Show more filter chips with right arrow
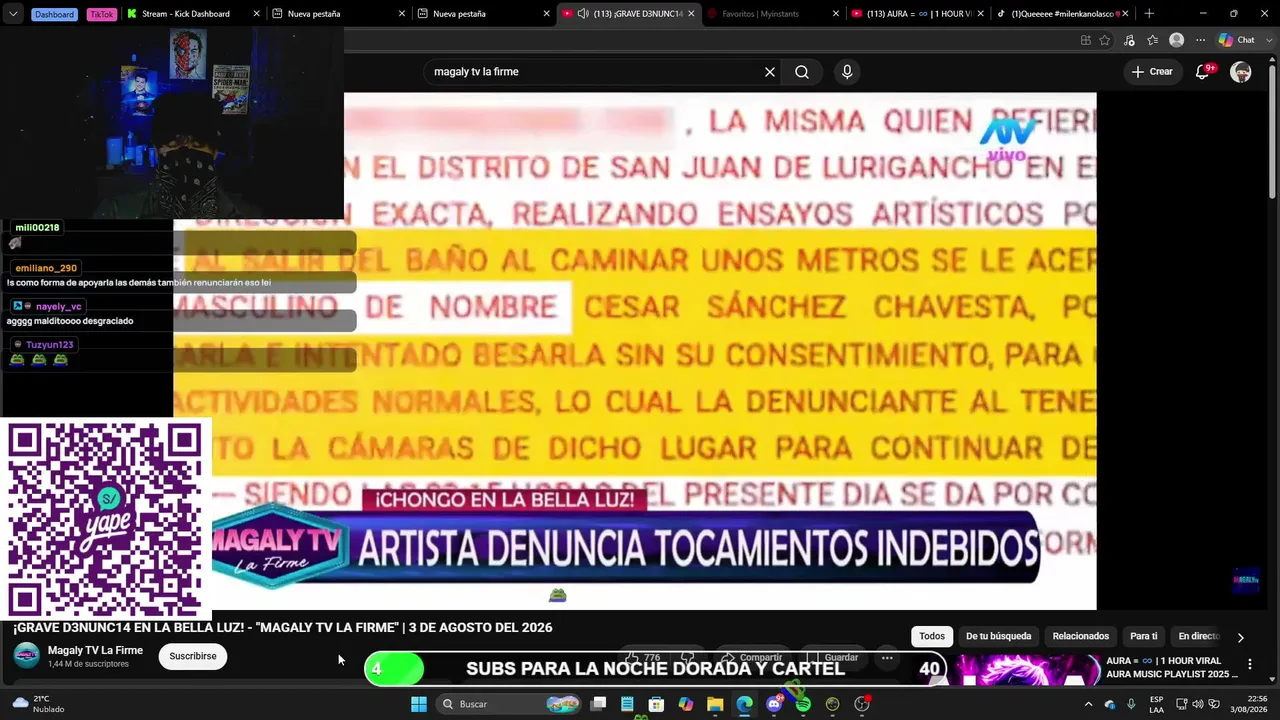The height and width of the screenshot is (720, 1280). coord(1240,637)
